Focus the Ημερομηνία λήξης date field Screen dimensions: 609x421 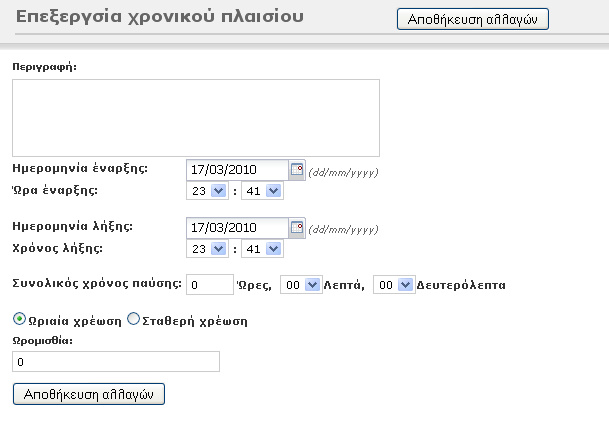236,227
